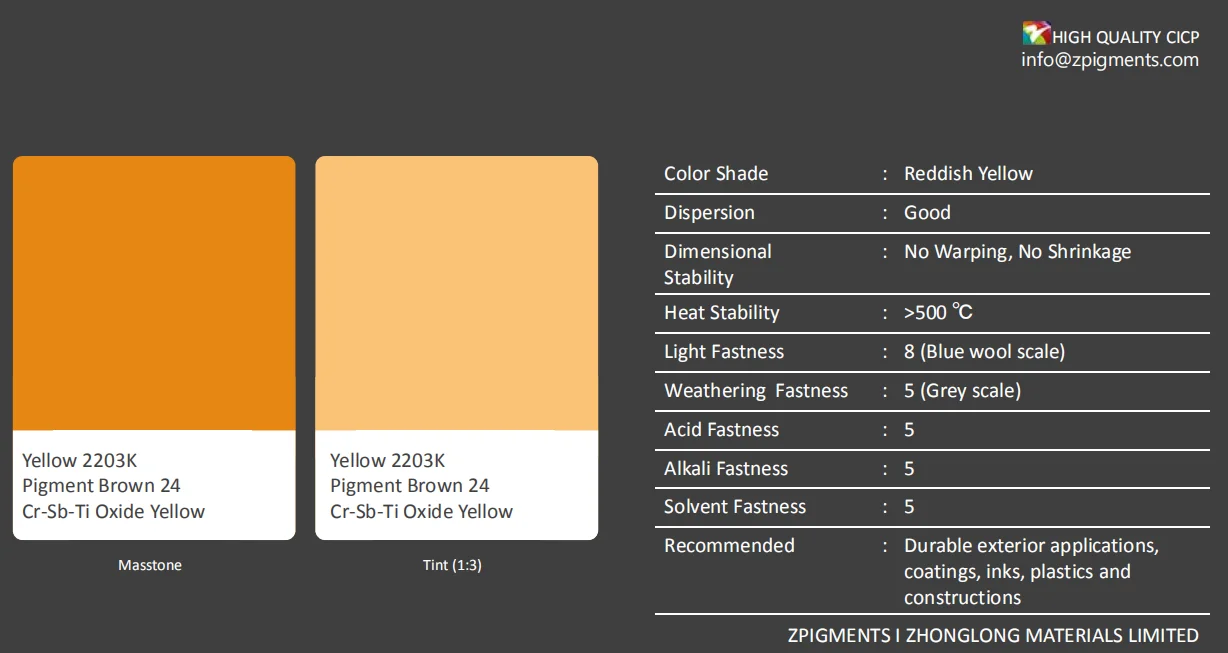Click Pigment Brown 24 text on Tint card

[410, 486]
